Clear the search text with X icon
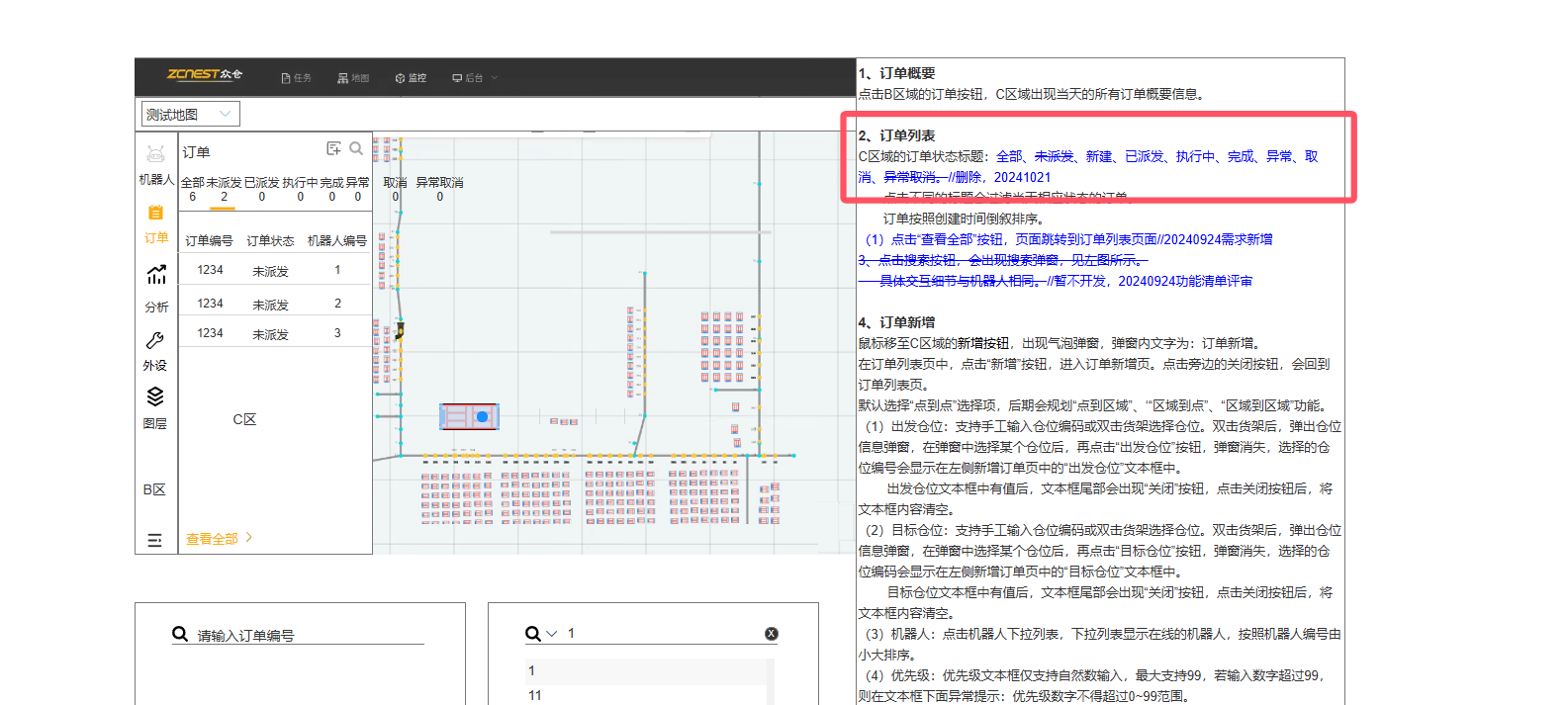 point(772,634)
